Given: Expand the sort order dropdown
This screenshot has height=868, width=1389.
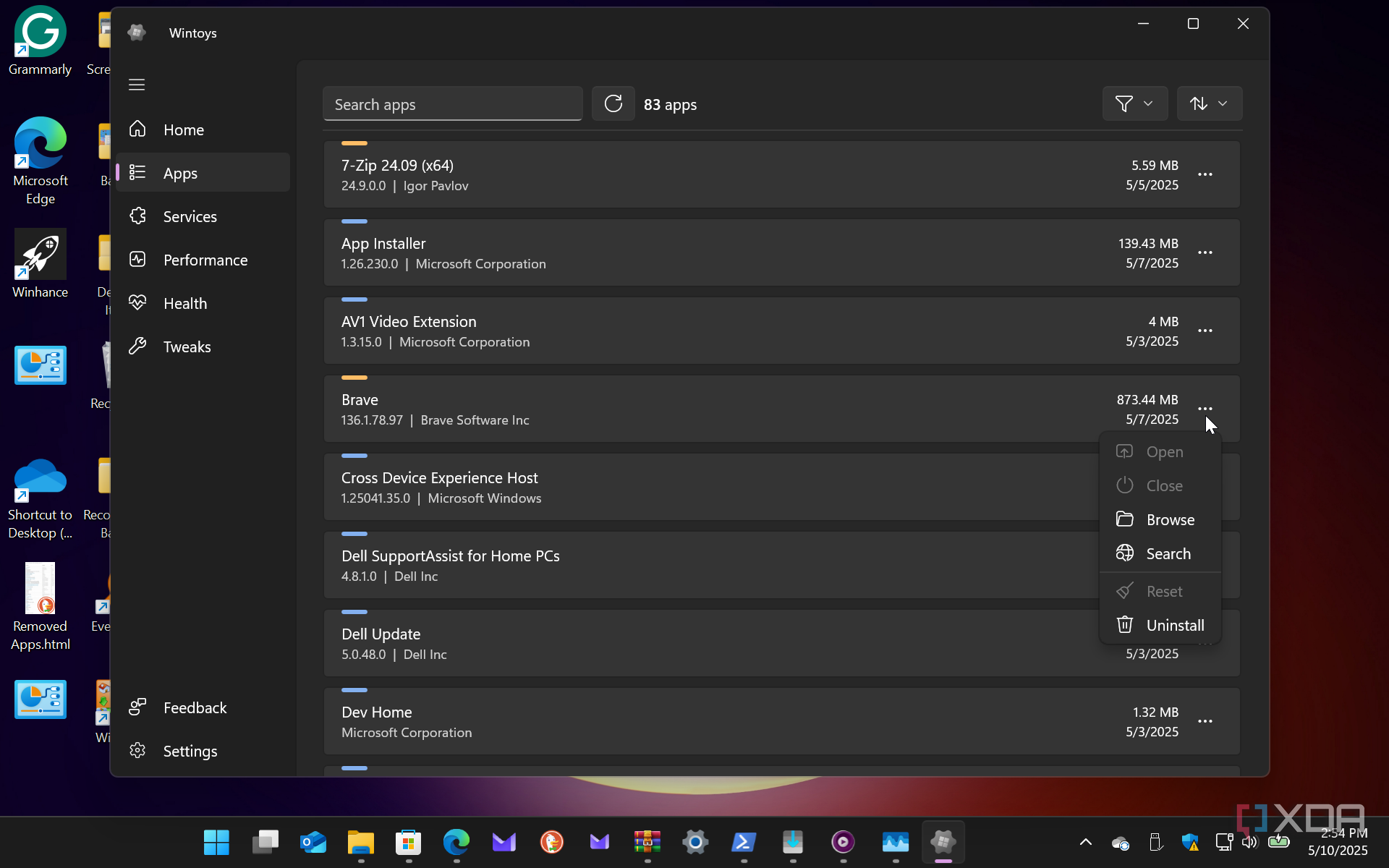Looking at the screenshot, I should pos(1210,104).
